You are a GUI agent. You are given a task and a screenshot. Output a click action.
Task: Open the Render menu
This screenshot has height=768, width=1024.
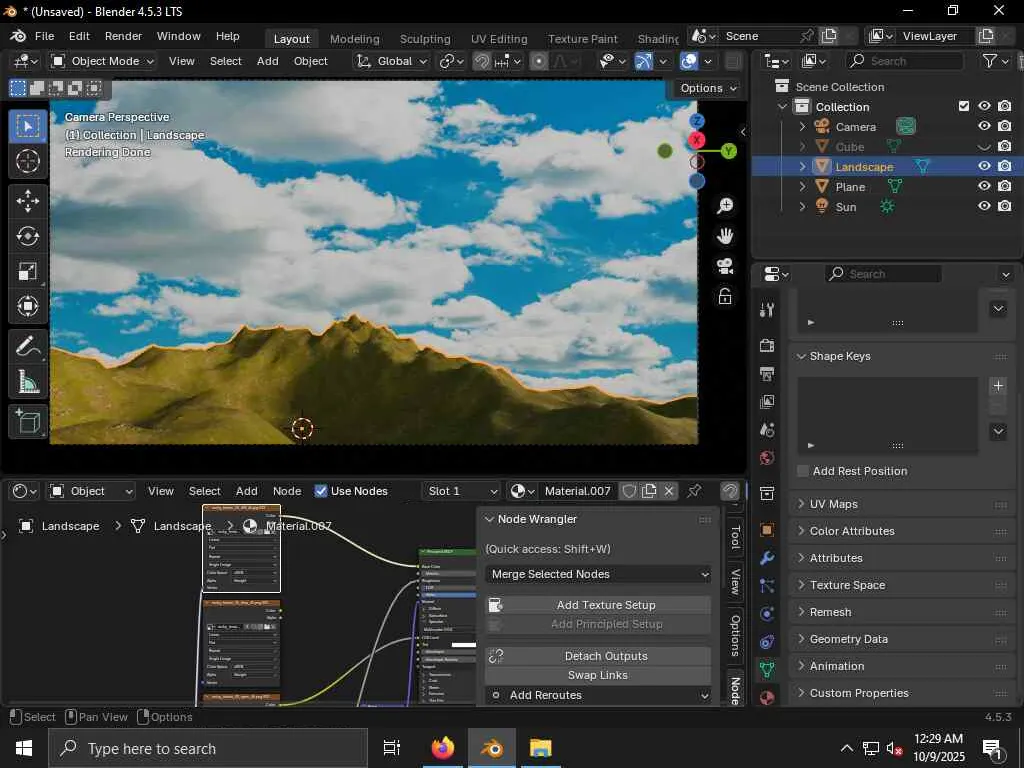[x=123, y=36]
